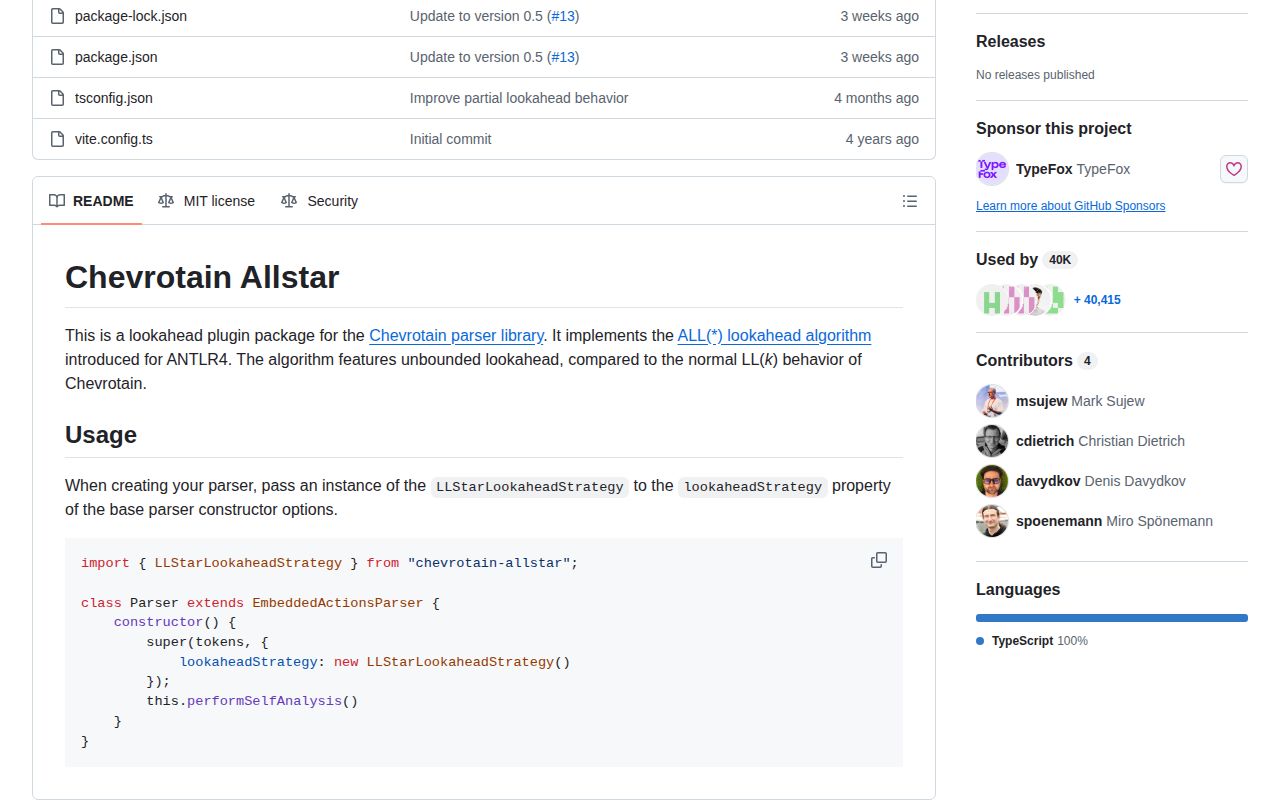Open the tsconfig.json file

114,98
